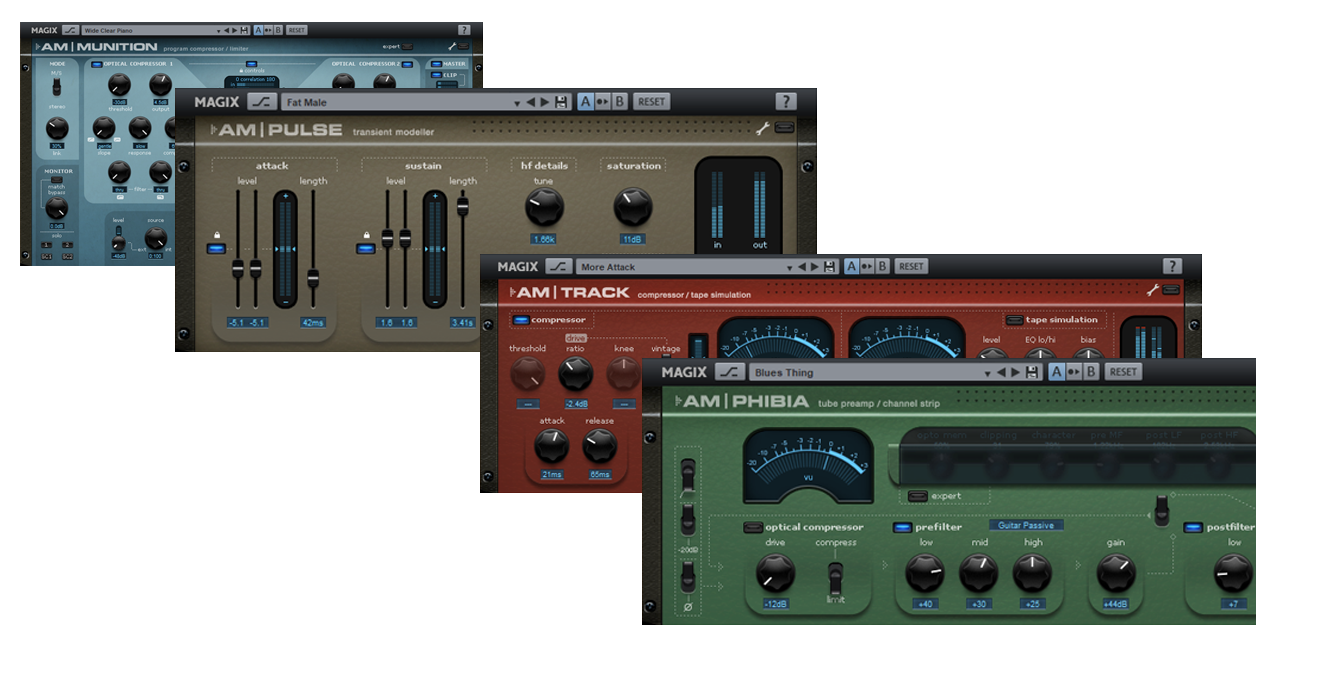Select setting B in AM|Phibia

tap(1091, 372)
